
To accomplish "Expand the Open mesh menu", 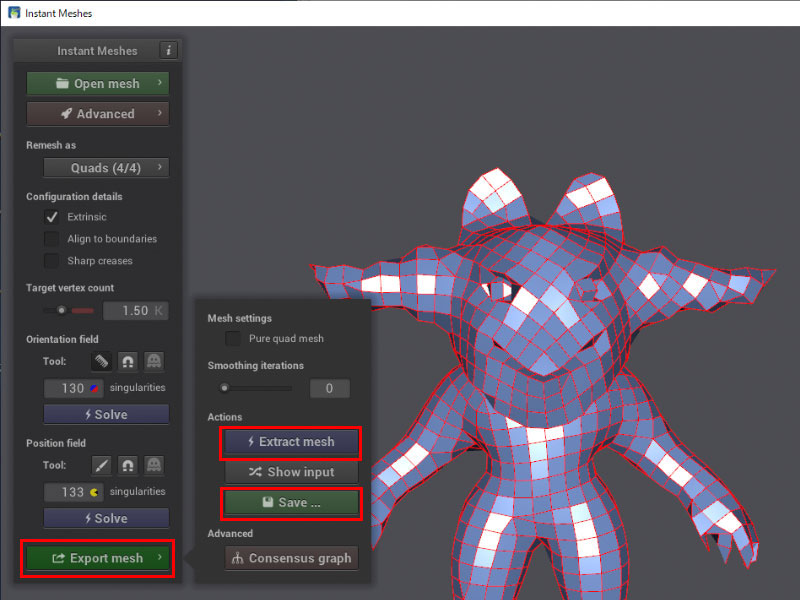I will pyautogui.click(x=97, y=83).
